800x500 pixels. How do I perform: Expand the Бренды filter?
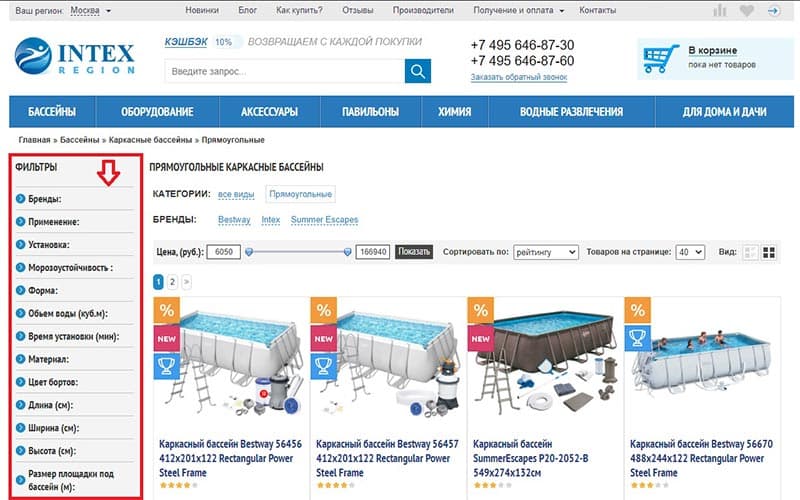coord(74,198)
